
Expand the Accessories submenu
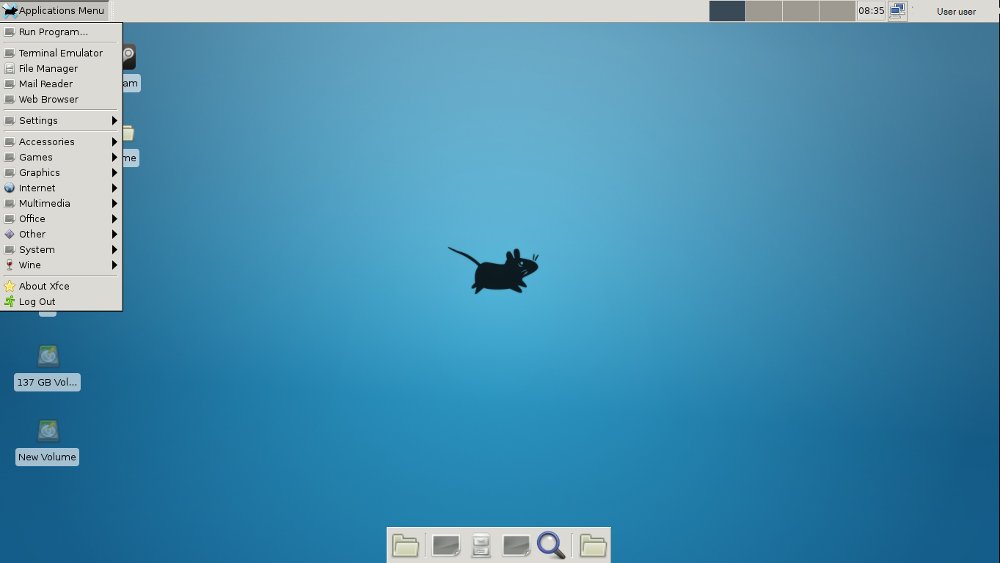click(x=61, y=142)
